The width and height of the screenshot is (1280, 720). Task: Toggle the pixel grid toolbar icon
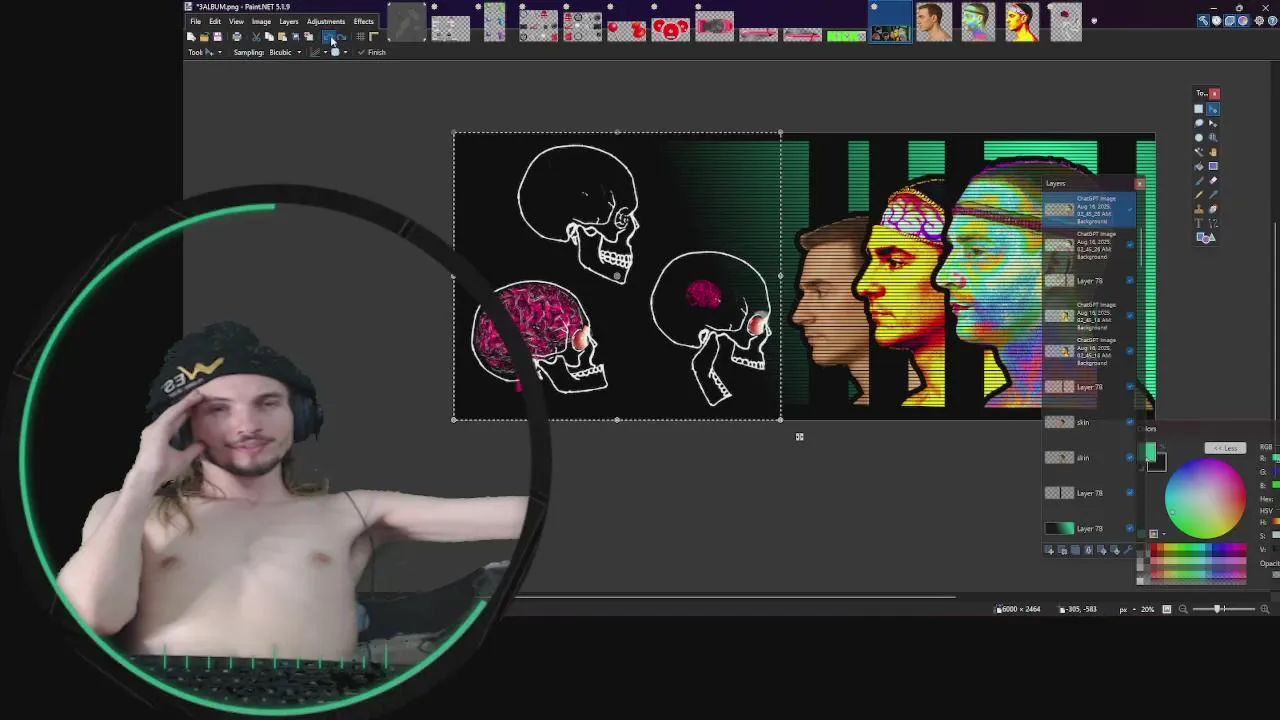coord(361,37)
